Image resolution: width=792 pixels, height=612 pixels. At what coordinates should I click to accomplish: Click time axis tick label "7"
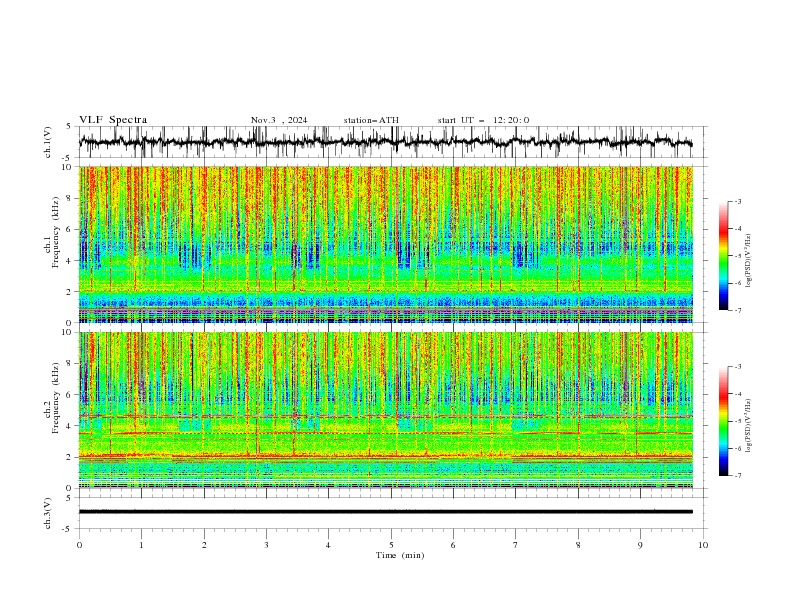516,545
